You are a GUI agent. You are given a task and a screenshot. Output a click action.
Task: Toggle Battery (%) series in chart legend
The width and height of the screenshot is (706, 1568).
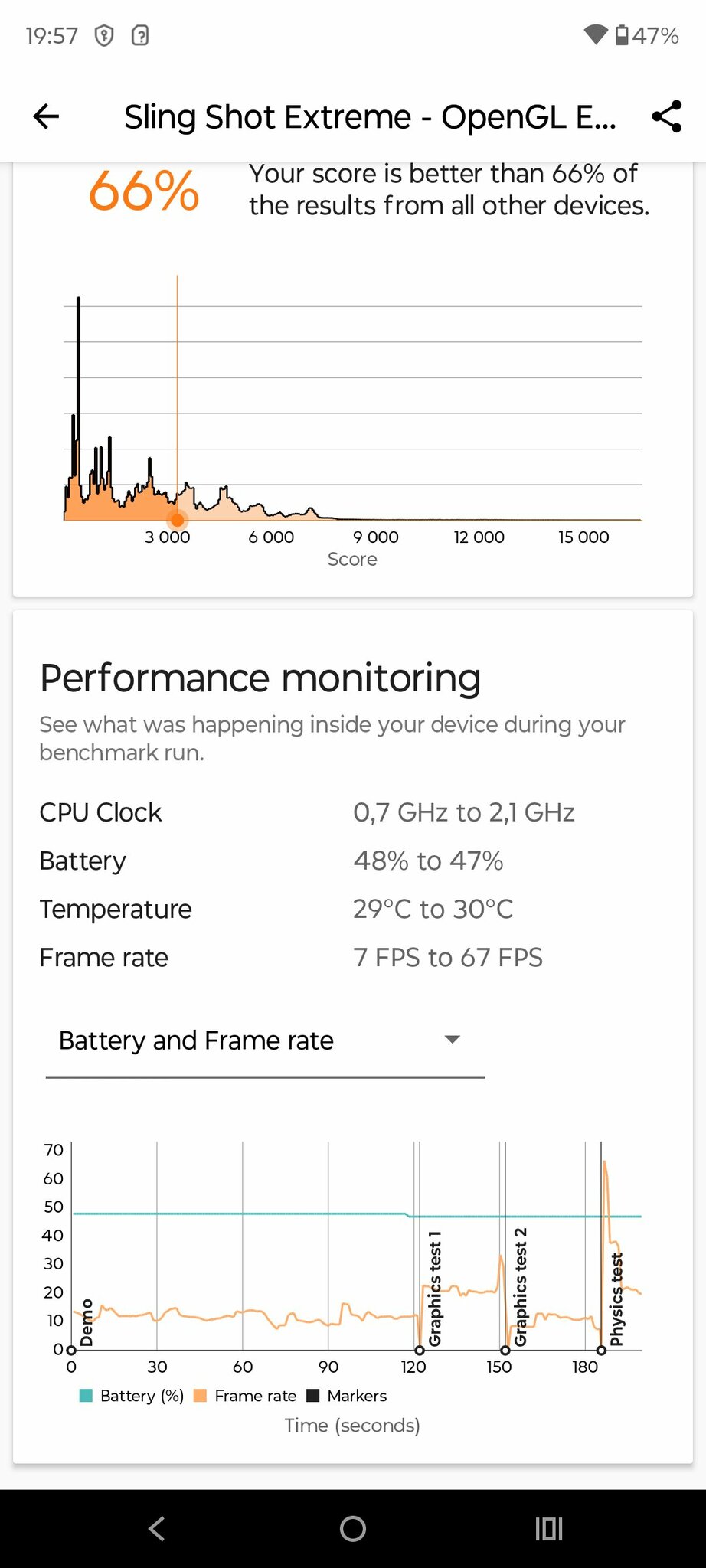tap(132, 1396)
